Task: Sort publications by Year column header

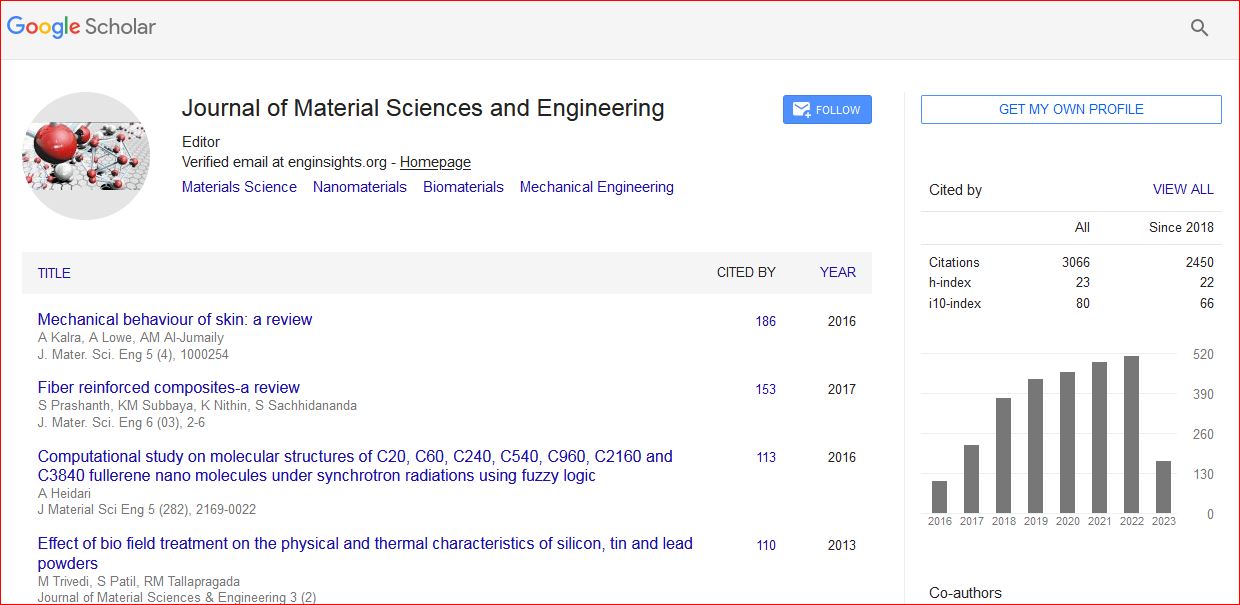Action: (x=837, y=272)
